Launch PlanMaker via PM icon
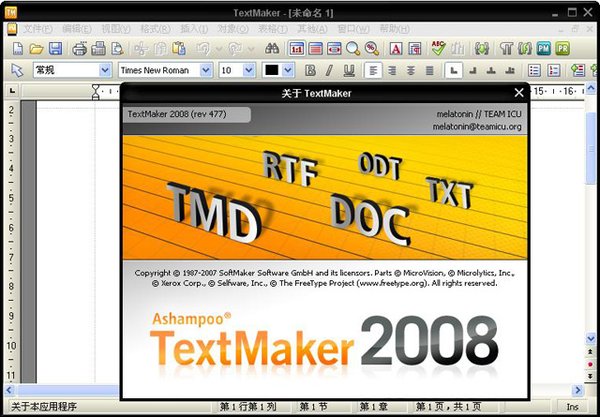Screen dimensions: 600x417 click(543, 49)
